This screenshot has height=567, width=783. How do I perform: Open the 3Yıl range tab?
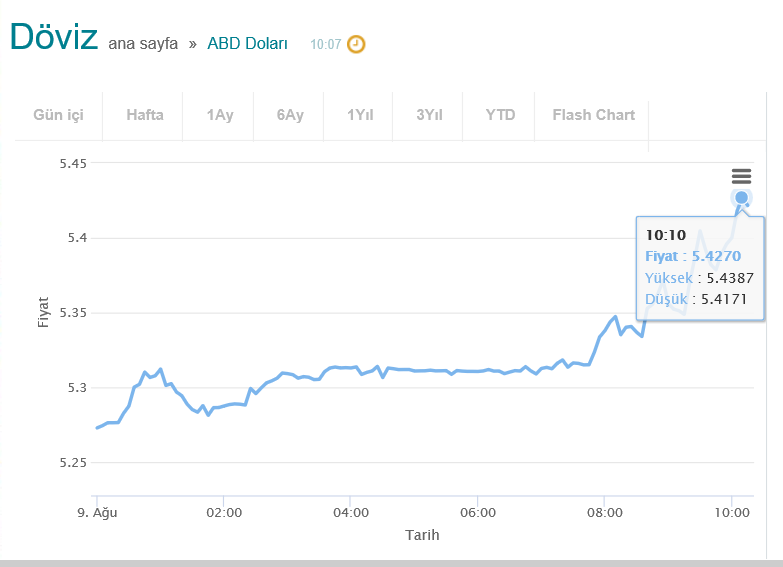429,115
